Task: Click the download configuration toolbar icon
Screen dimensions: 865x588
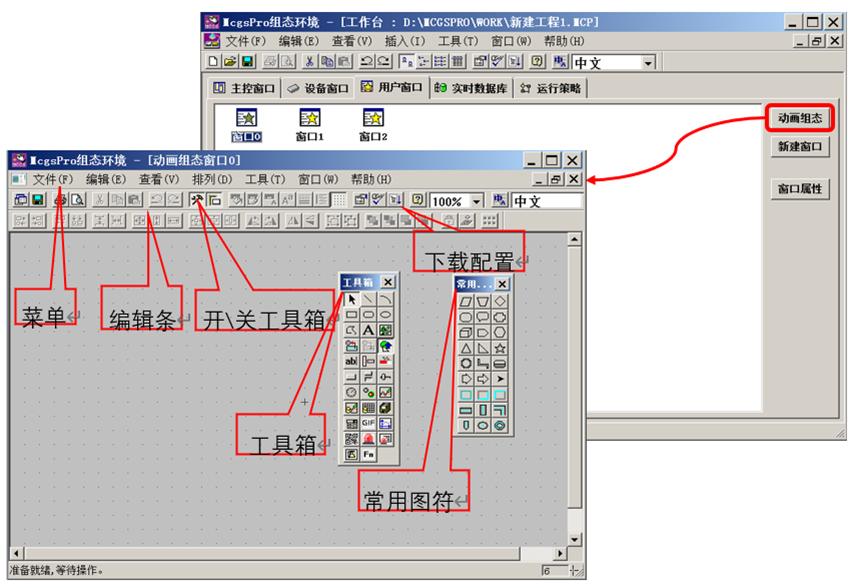Action: 396,200
